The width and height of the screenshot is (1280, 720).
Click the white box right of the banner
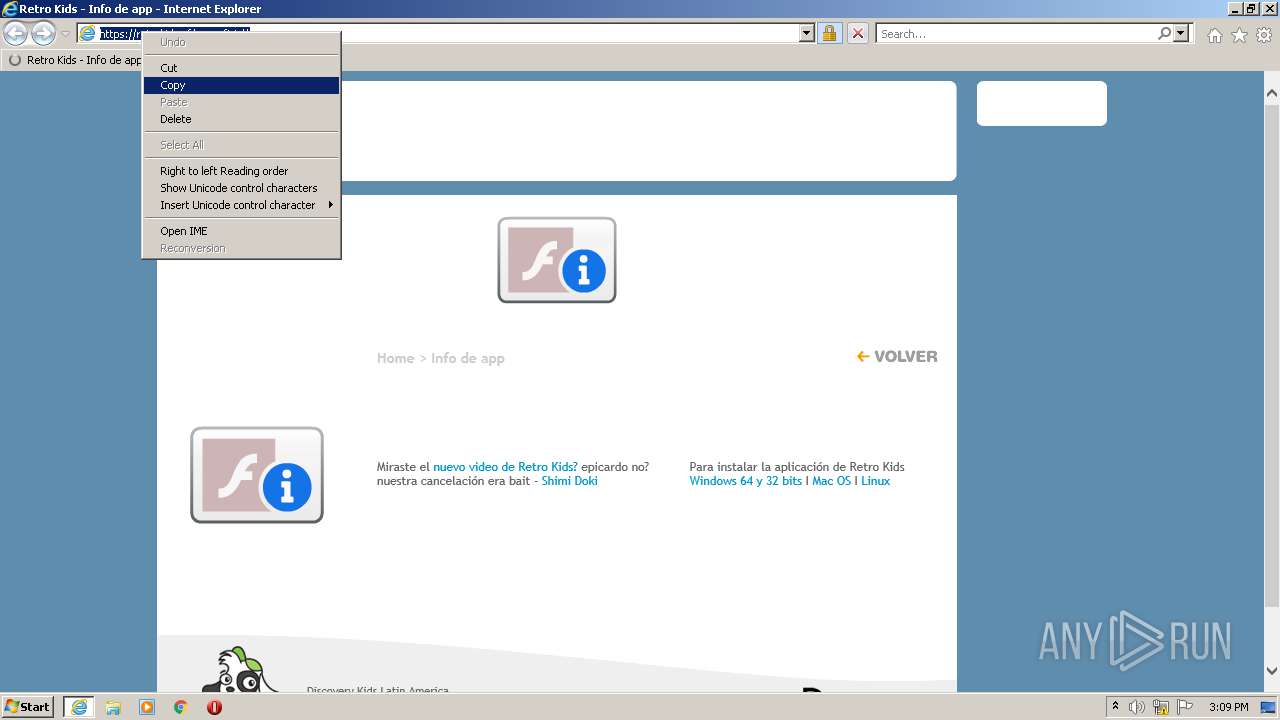(x=1042, y=103)
